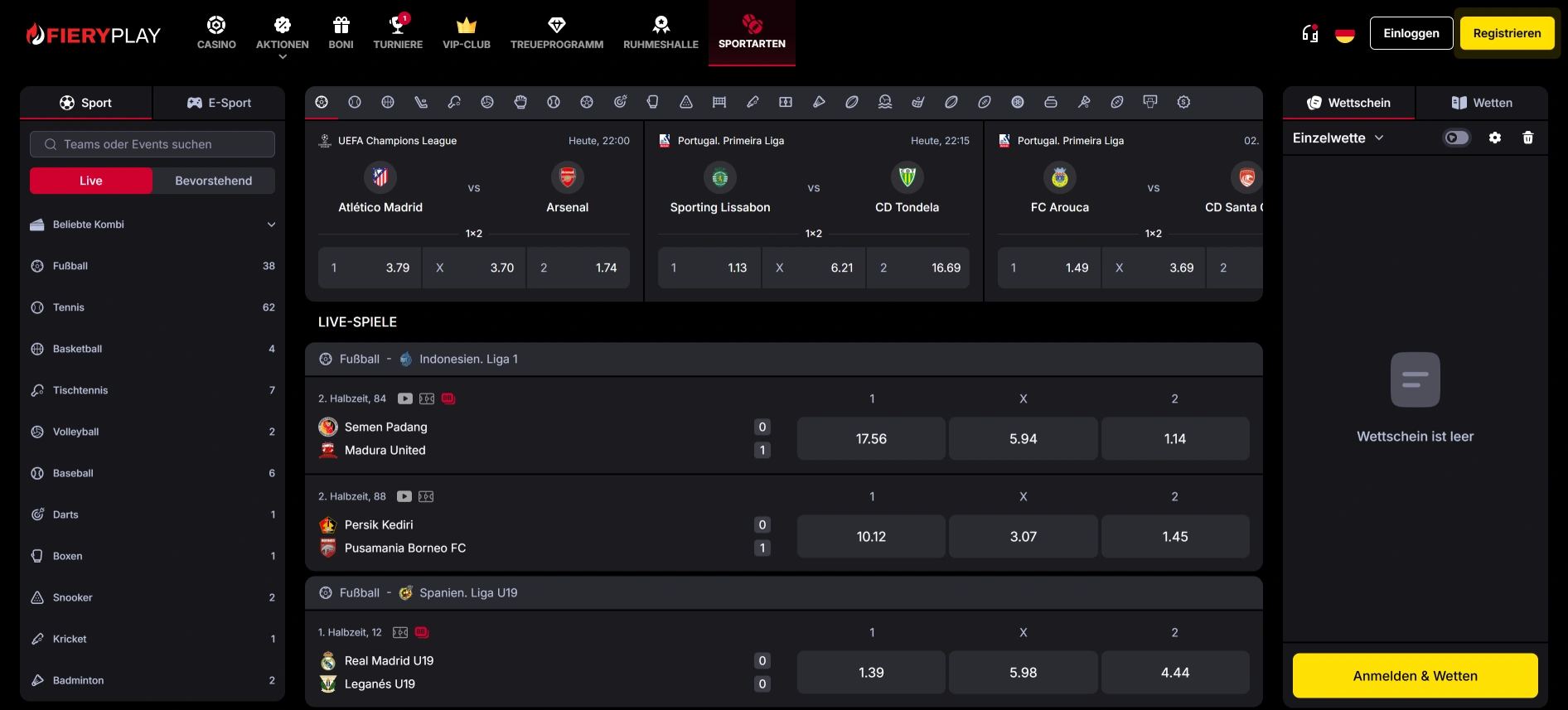Open Ruhmeshalle medal icon
Screen dimensions: 1568x710
(661, 25)
